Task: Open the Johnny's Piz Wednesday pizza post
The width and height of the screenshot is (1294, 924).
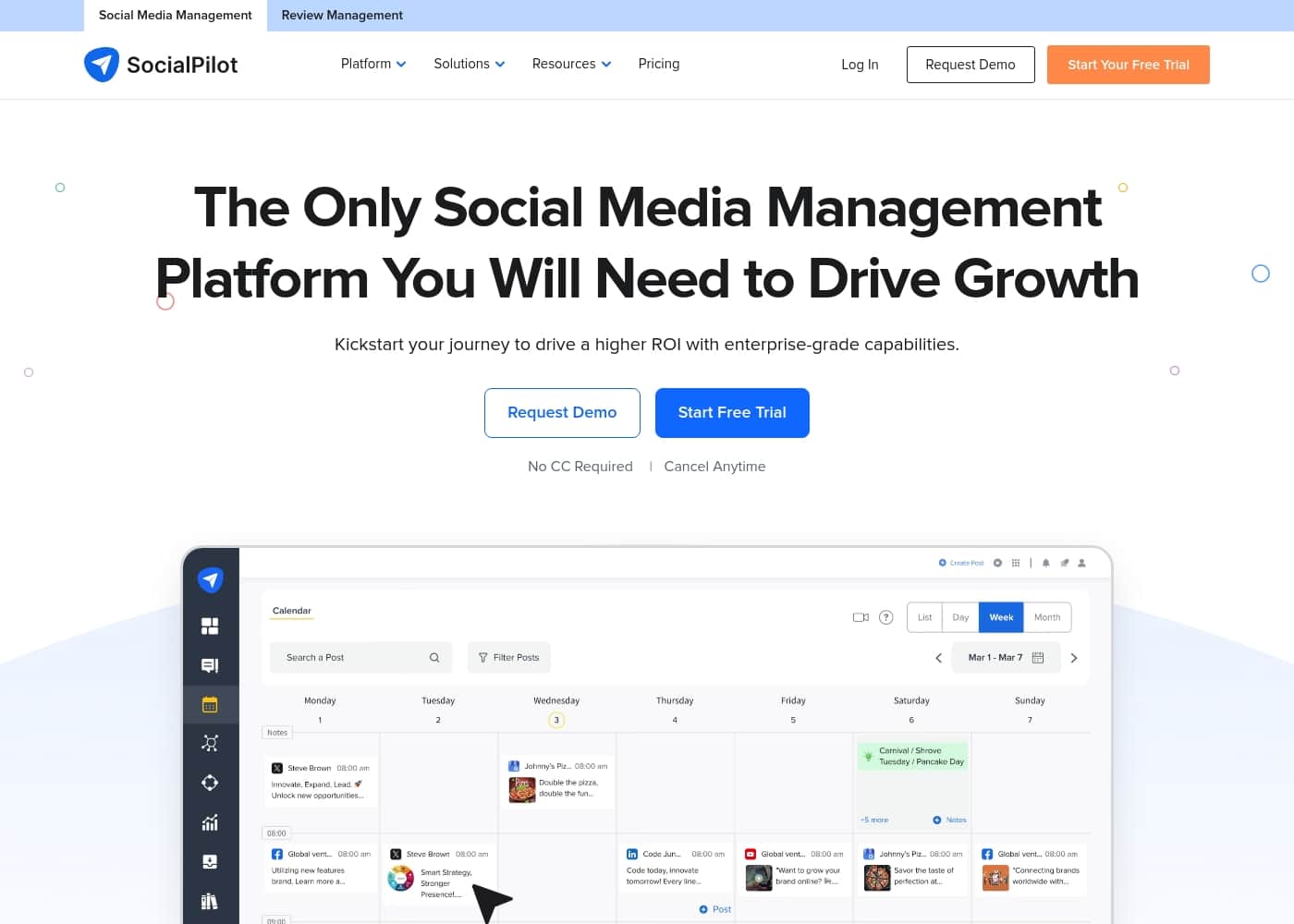Action: point(557,783)
